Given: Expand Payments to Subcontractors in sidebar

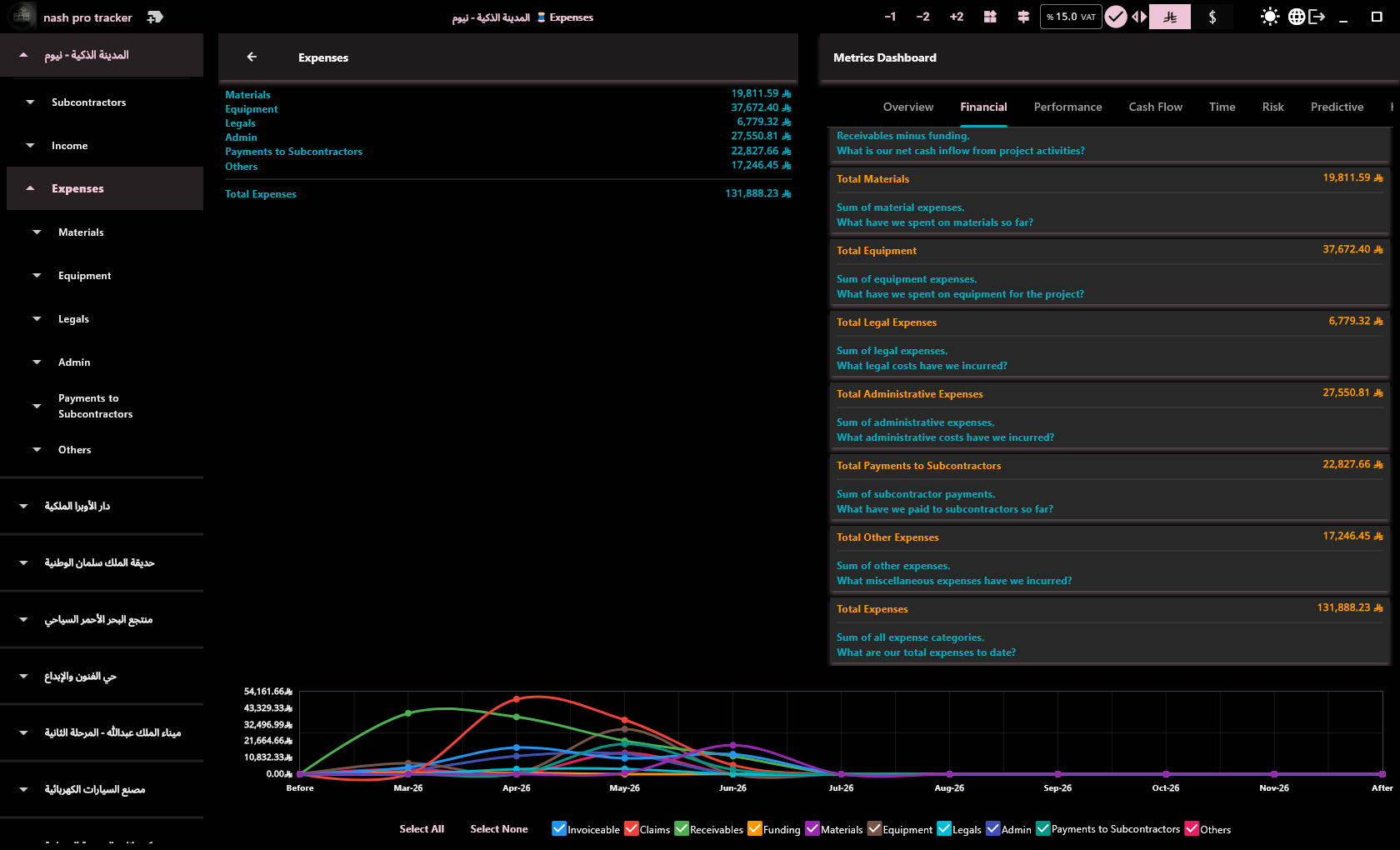Looking at the screenshot, I should (37, 406).
